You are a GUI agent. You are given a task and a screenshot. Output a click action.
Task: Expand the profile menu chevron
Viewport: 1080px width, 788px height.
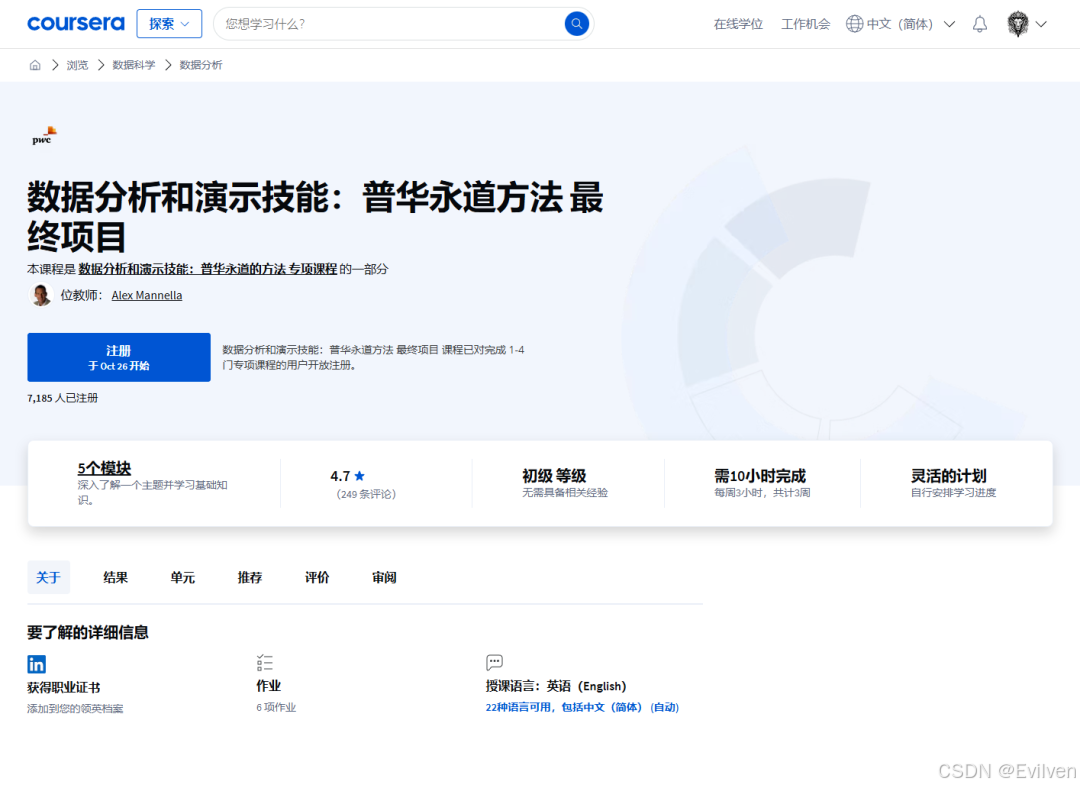(1041, 24)
